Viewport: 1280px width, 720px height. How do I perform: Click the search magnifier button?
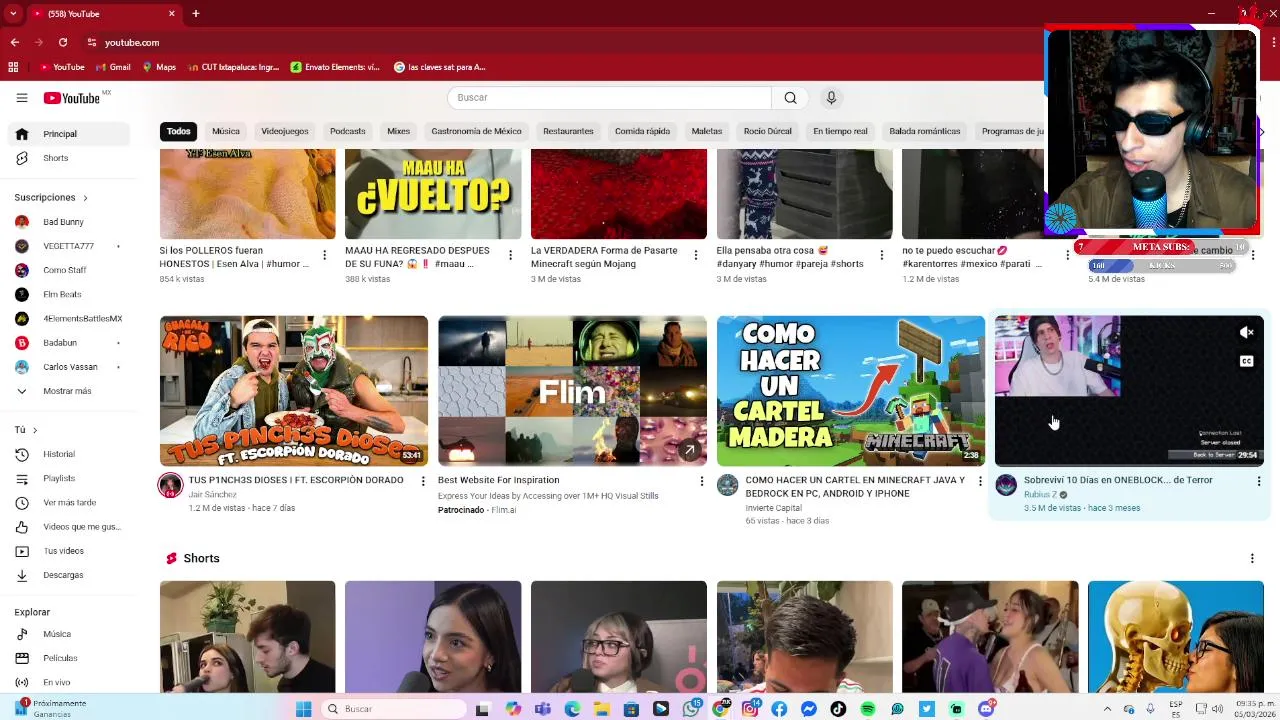pyautogui.click(x=790, y=98)
